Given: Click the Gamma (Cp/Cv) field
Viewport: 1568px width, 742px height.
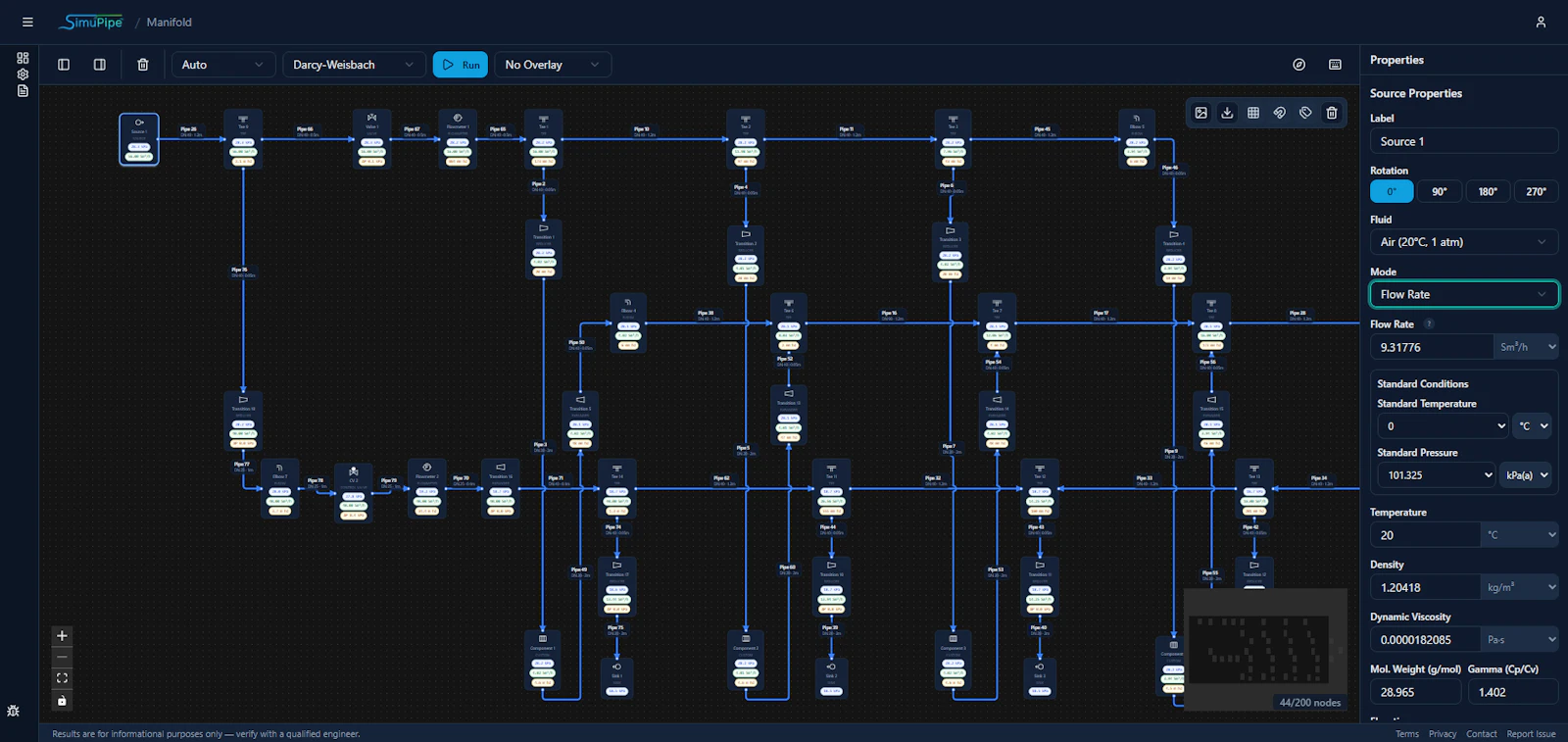Looking at the screenshot, I should pyautogui.click(x=1512, y=692).
